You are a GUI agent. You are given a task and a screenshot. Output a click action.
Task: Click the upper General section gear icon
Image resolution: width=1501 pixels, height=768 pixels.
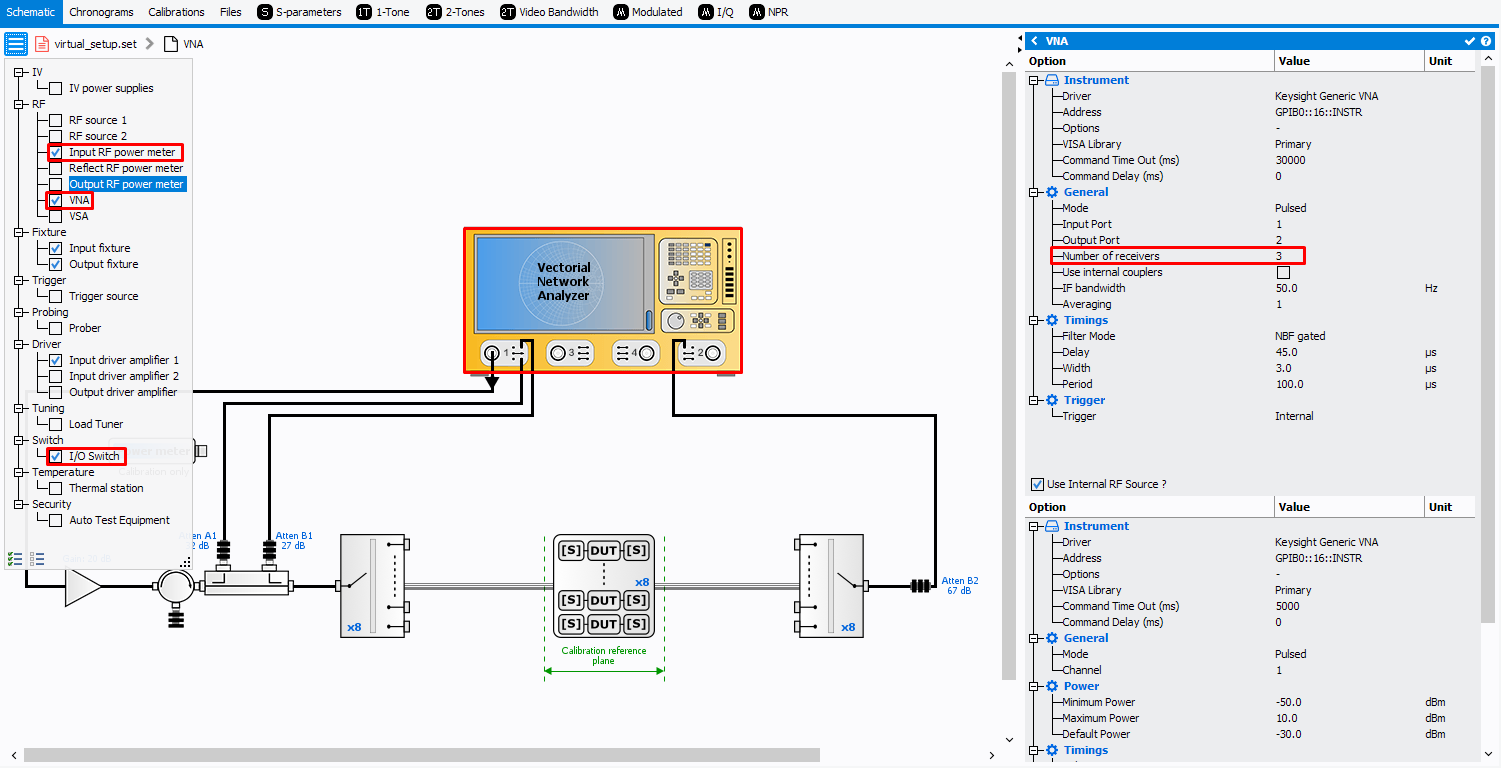pyautogui.click(x=1052, y=192)
